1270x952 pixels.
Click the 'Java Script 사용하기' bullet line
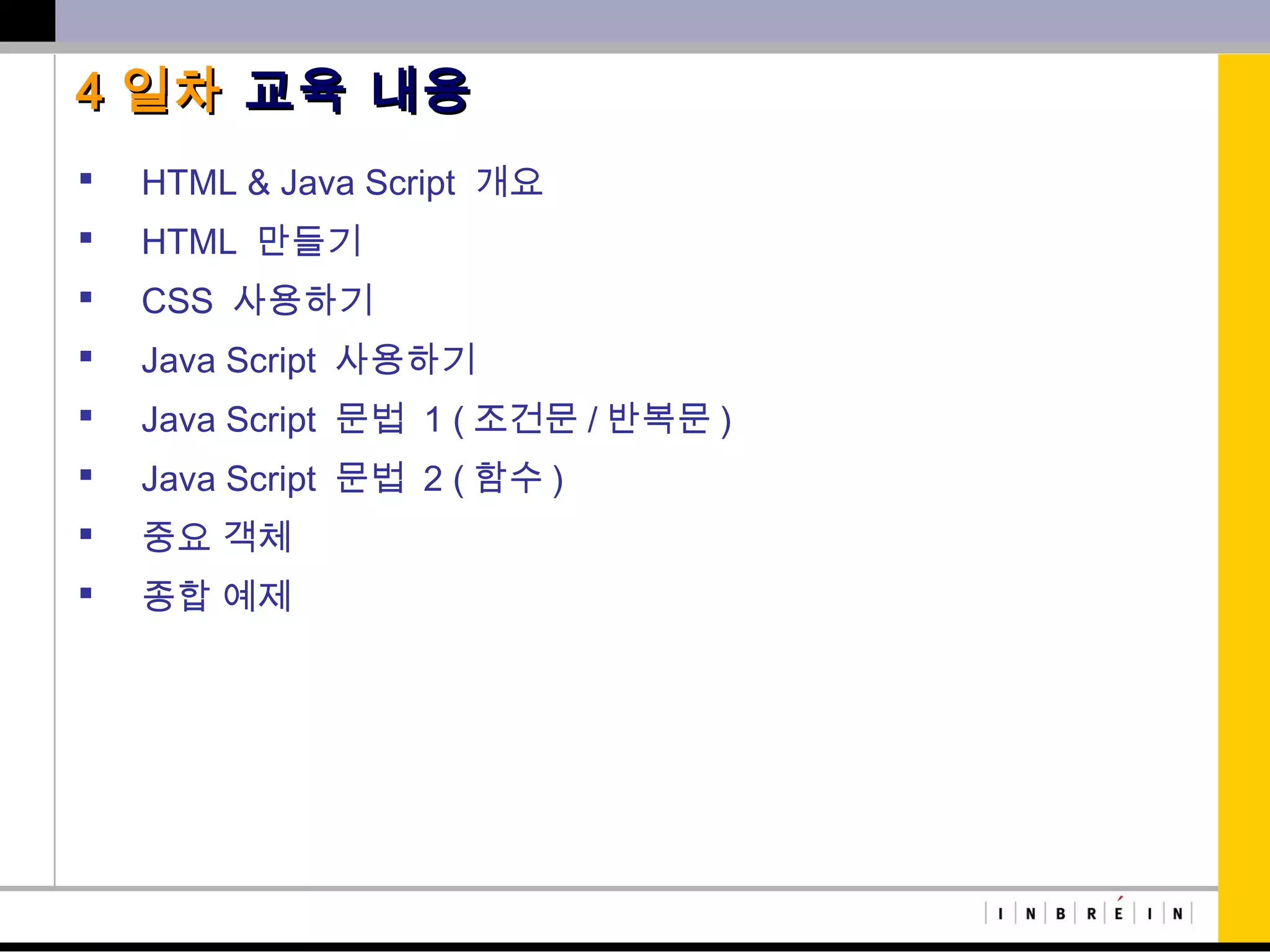coord(308,359)
